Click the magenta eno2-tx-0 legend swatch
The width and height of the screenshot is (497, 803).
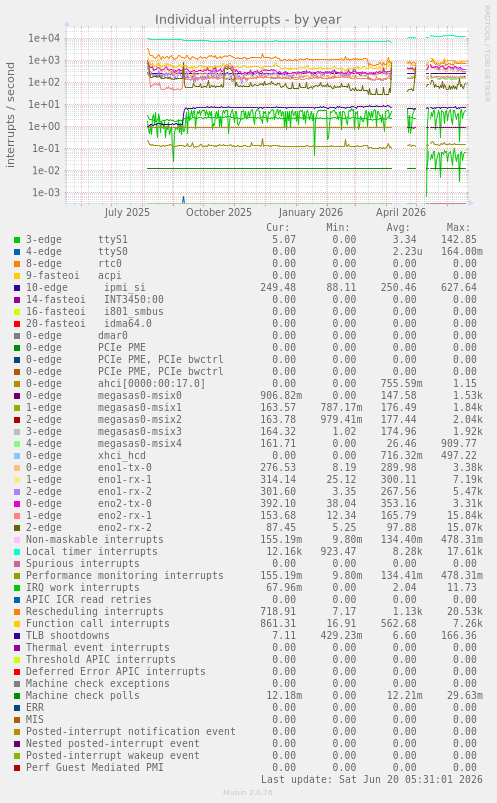coord(17,504)
